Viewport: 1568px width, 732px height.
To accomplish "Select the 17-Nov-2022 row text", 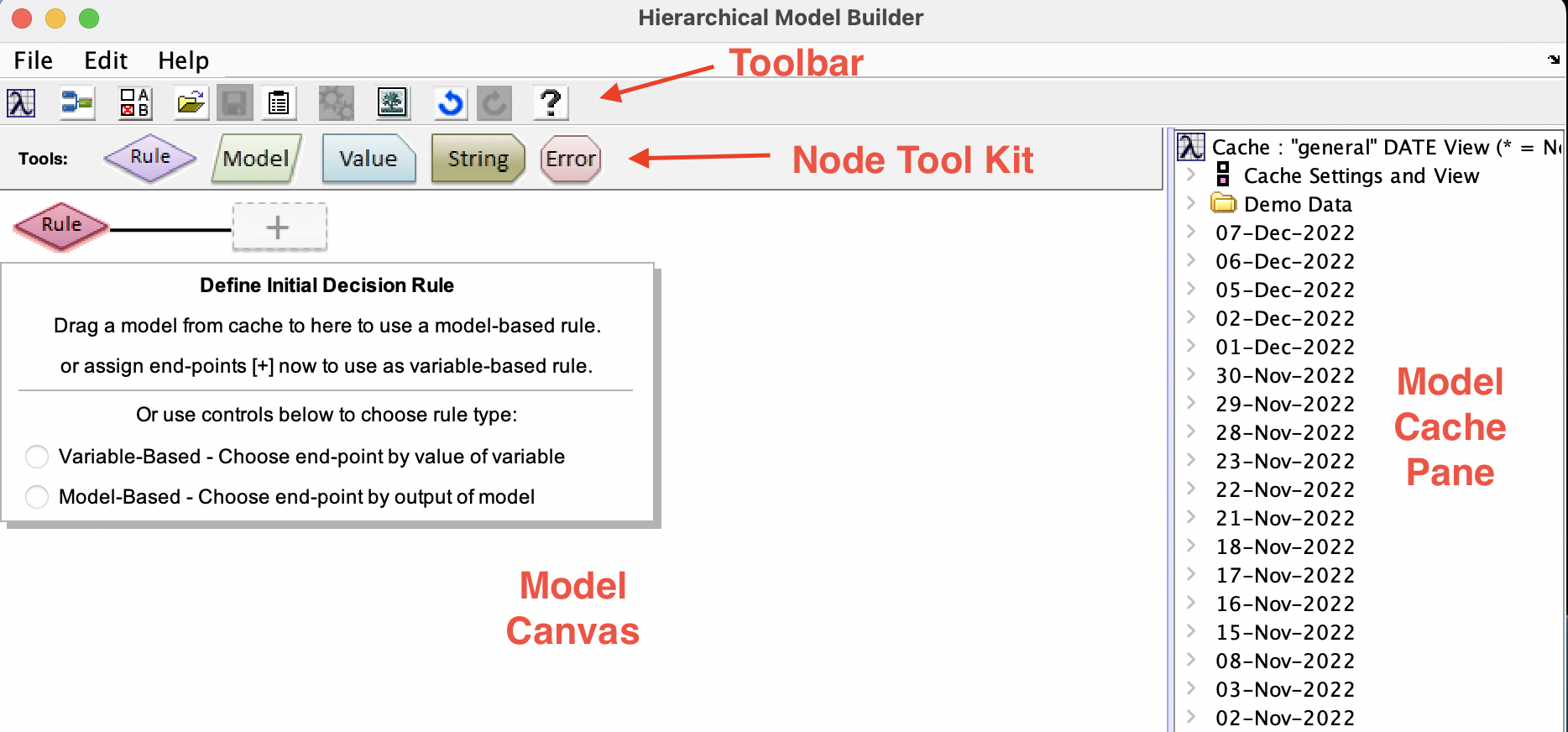I will 1285,575.
